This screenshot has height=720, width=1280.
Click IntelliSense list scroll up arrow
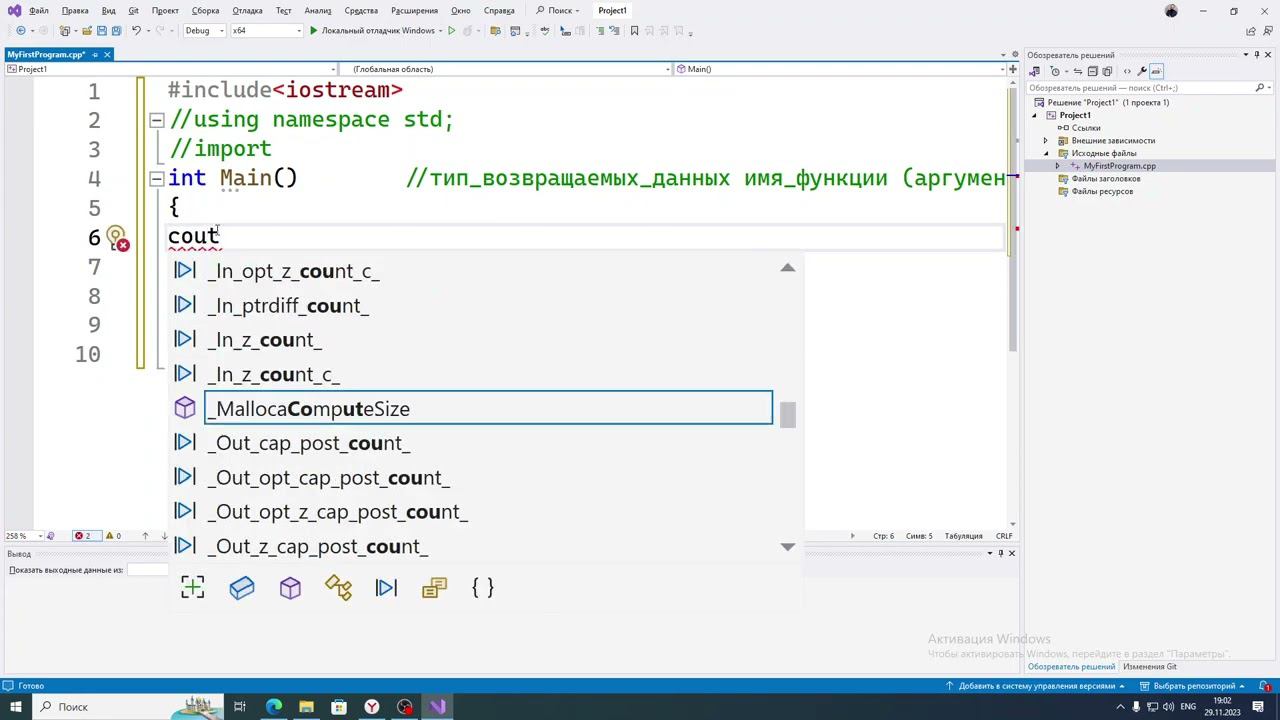(788, 268)
